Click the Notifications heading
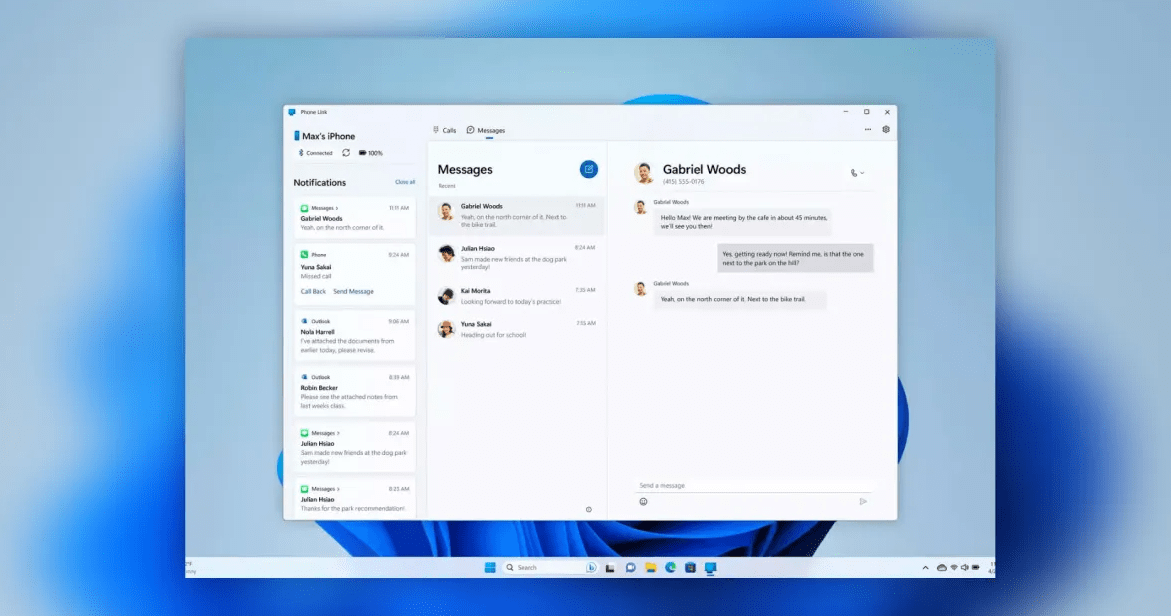Image resolution: width=1171 pixels, height=616 pixels. [320, 182]
